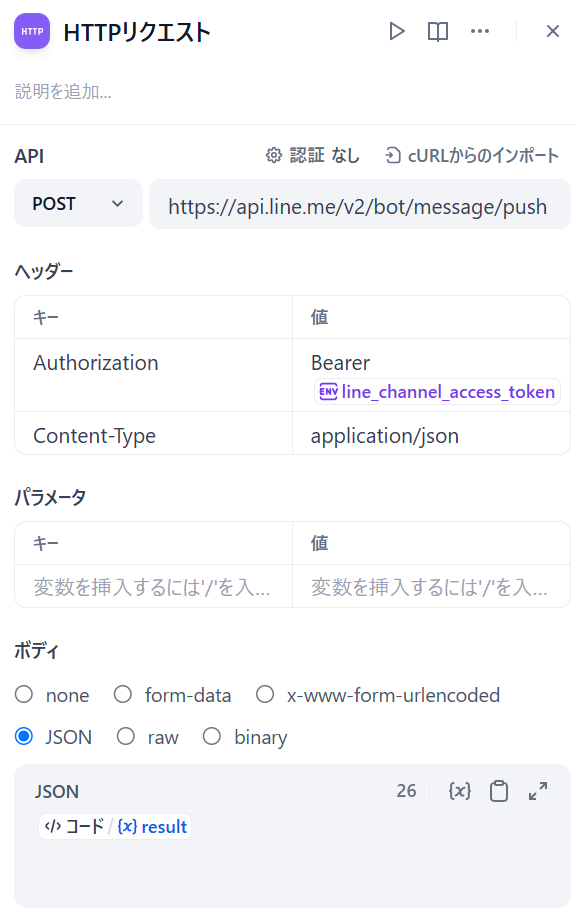Expand JSON editor to full view
The height and width of the screenshot is (918, 576).
pos(538,791)
